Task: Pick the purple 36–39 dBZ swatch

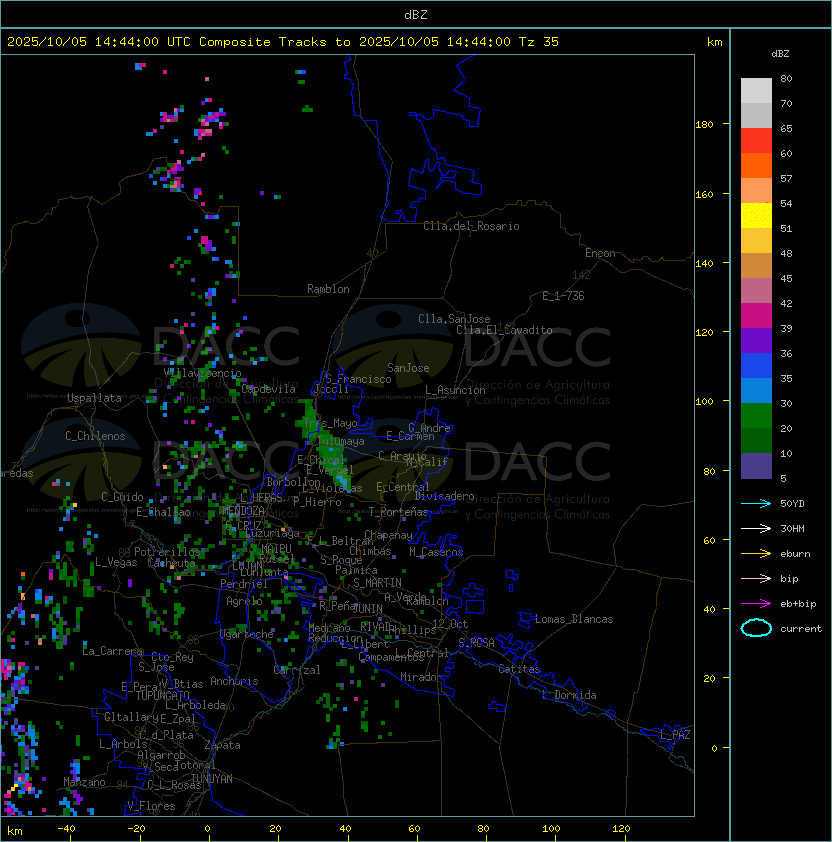Action: (756, 340)
